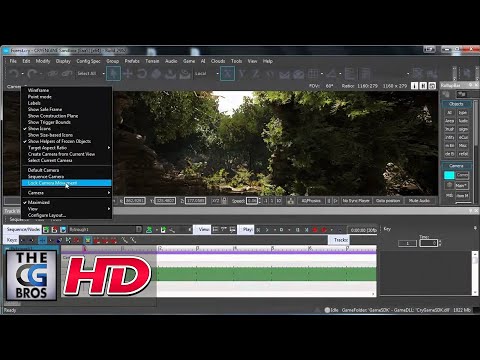This screenshot has width=480, height=360.
Task: Open the Prefabs menu
Action: (x=132, y=61)
